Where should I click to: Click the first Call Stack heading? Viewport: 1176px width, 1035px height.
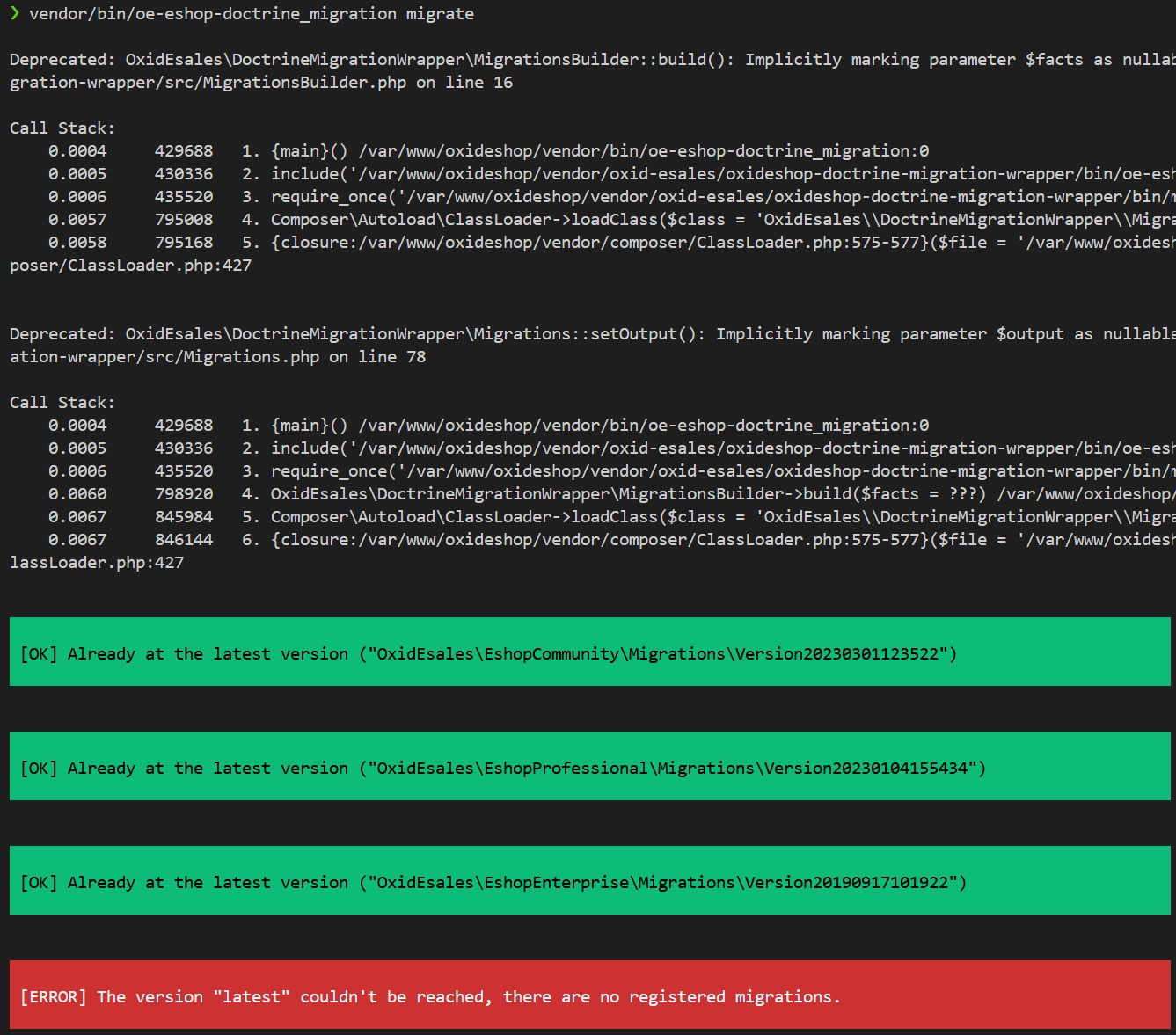coord(62,128)
